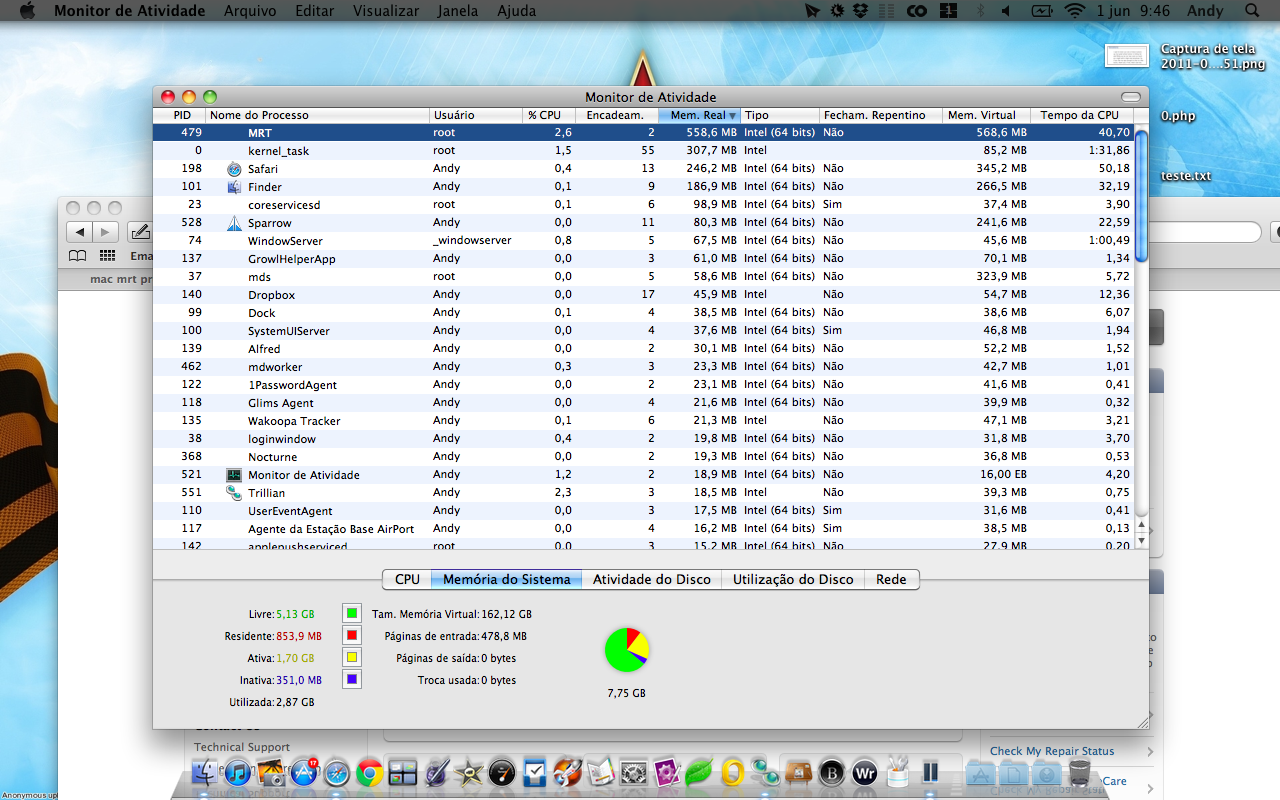Open the Dropbox menu bar icon

pos(861,11)
